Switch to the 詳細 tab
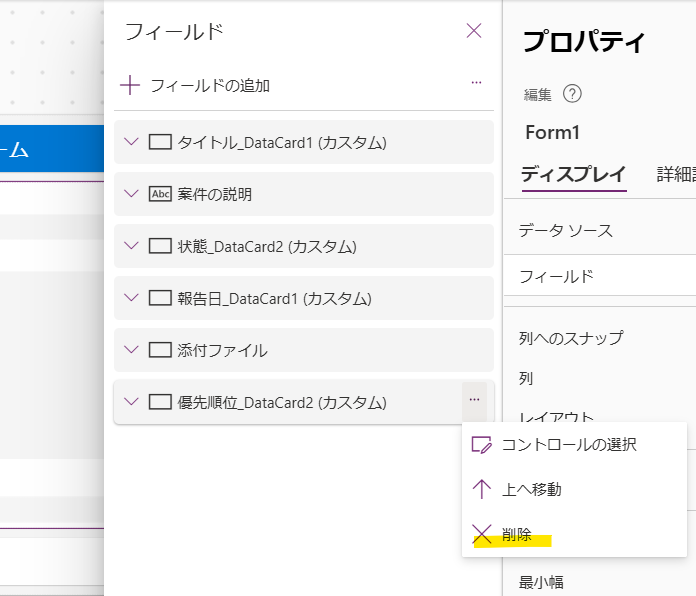Viewport: 696px width, 596px height. (676, 174)
